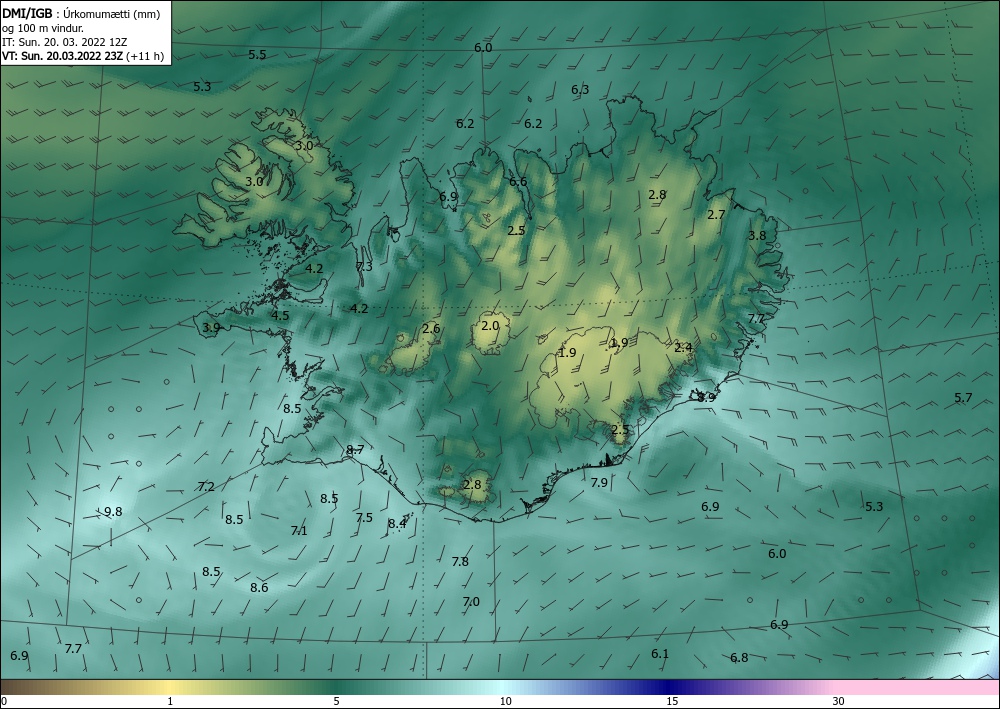
Task: Select the 3.8 value on the east coast
Action: 757,235
